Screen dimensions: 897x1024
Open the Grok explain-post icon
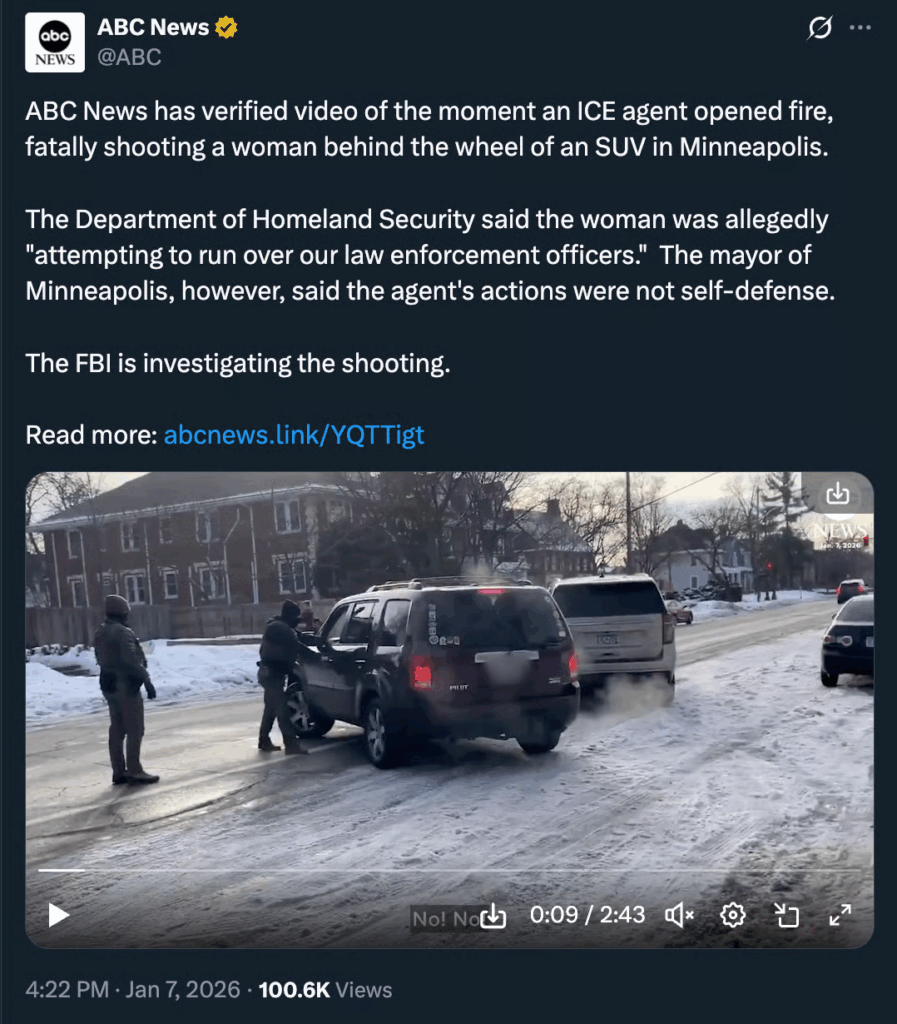[820, 28]
